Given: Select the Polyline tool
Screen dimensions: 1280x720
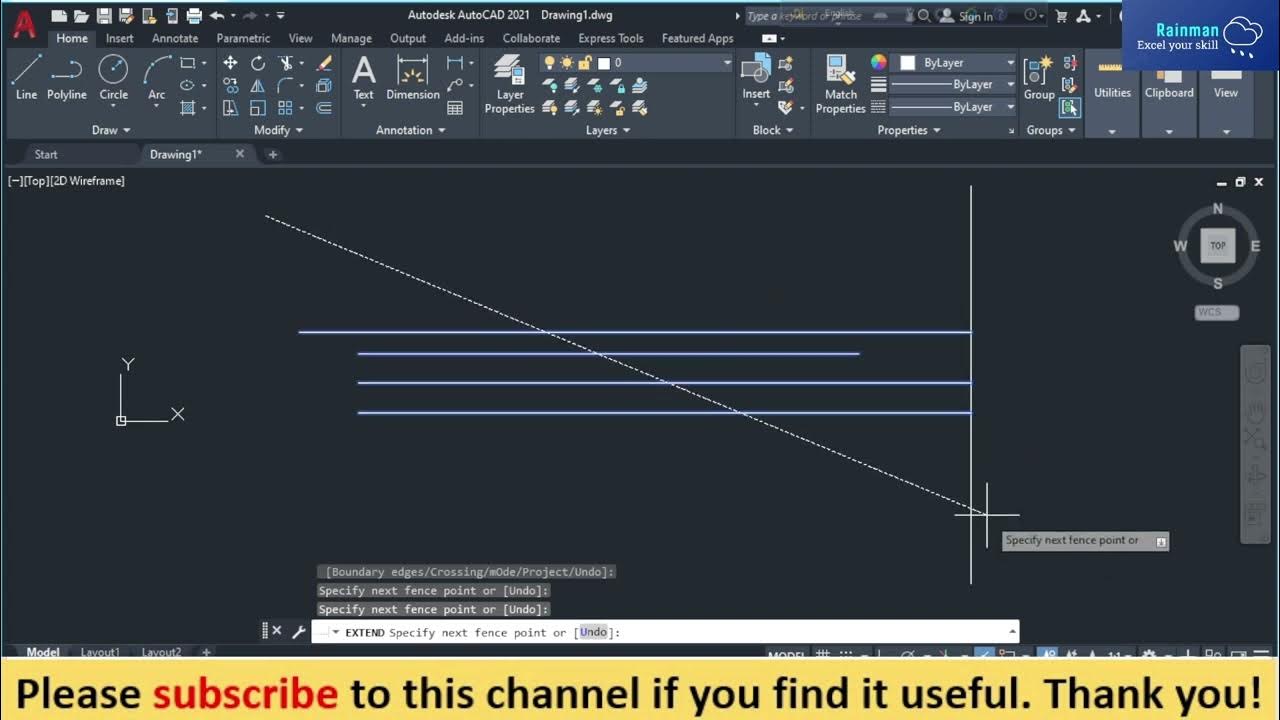Looking at the screenshot, I should [67, 78].
